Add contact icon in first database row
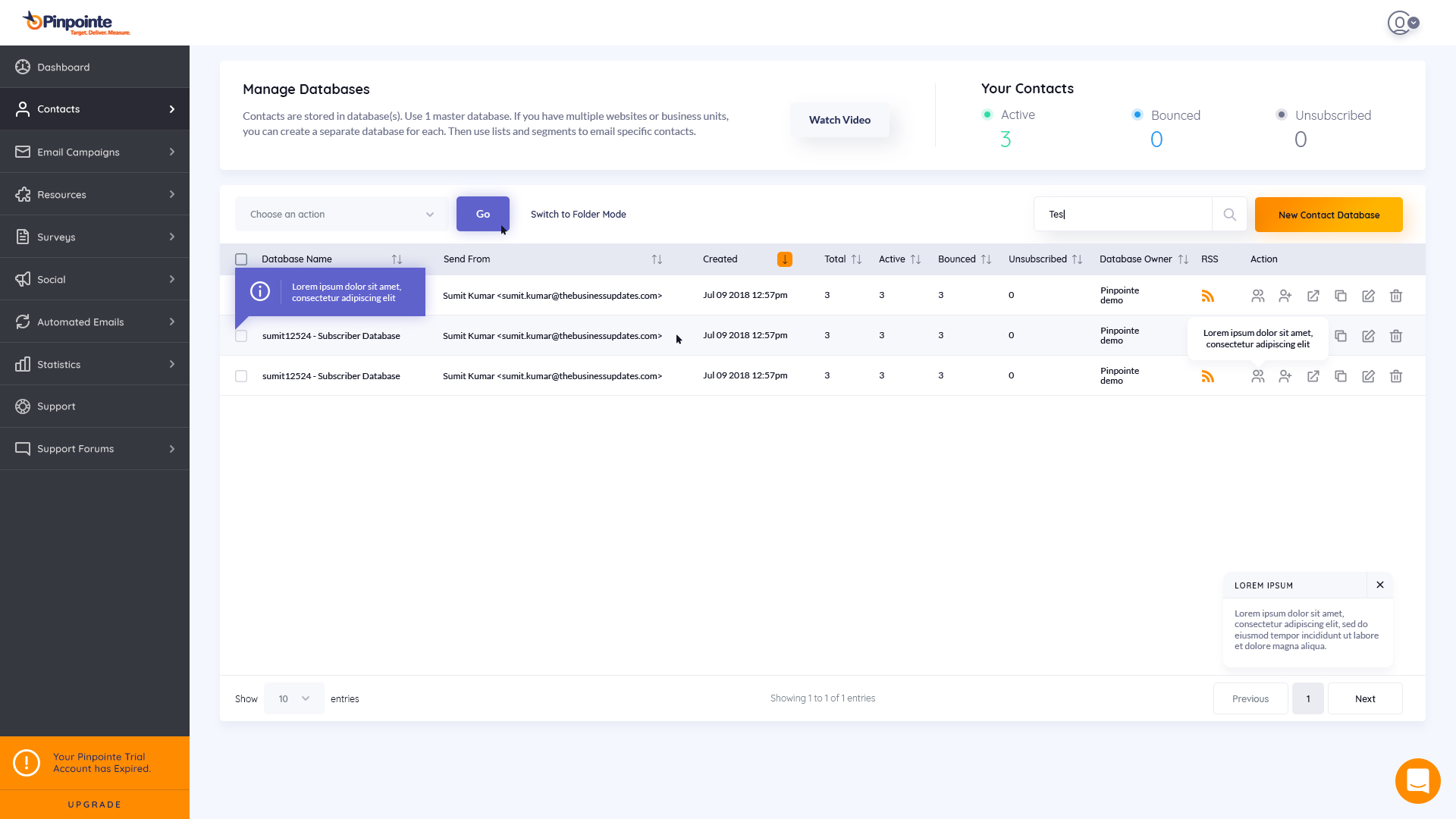This screenshot has height=819, width=1456. tap(1285, 296)
